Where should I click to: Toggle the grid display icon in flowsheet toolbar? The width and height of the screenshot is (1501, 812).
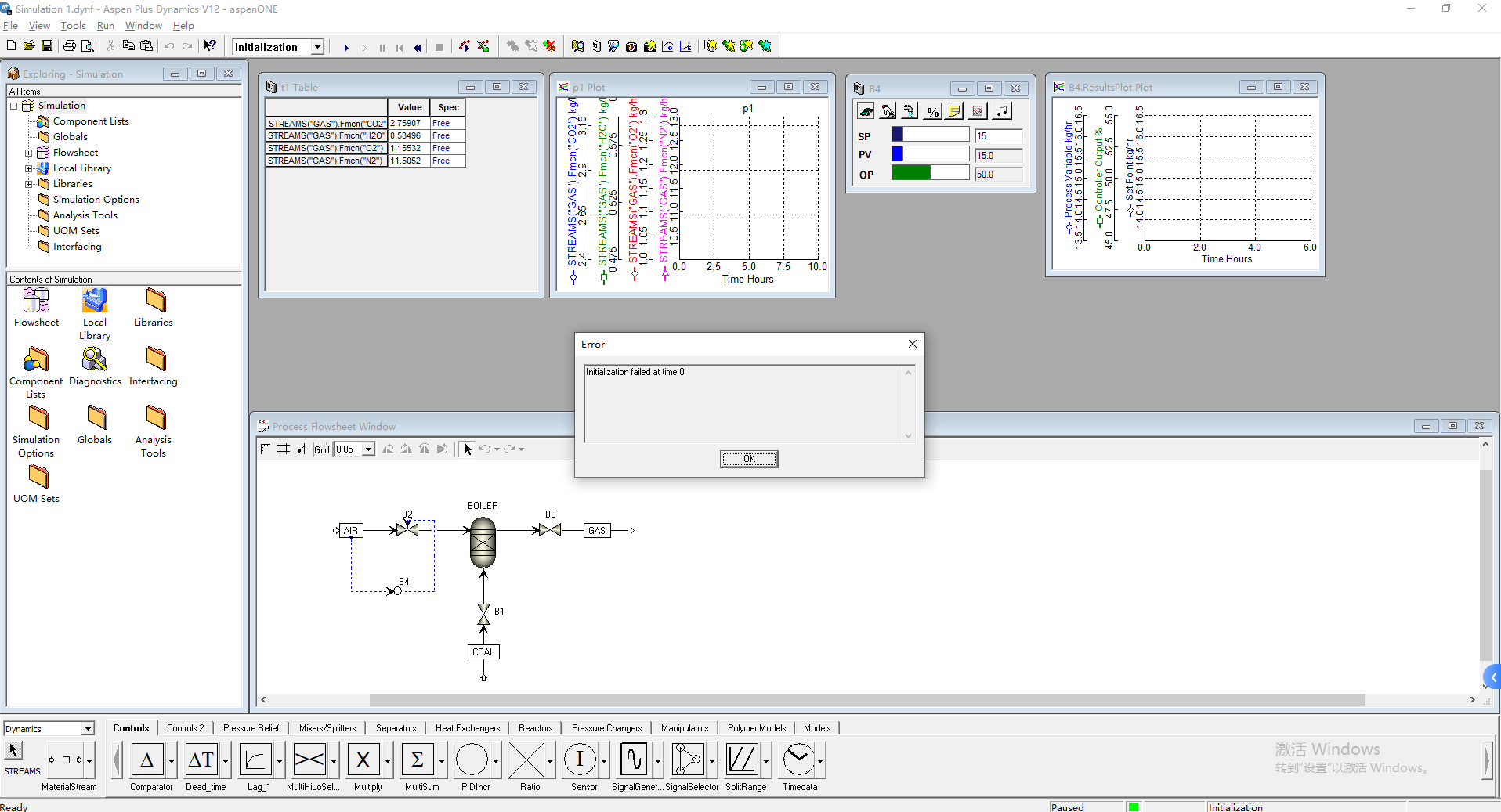click(284, 449)
